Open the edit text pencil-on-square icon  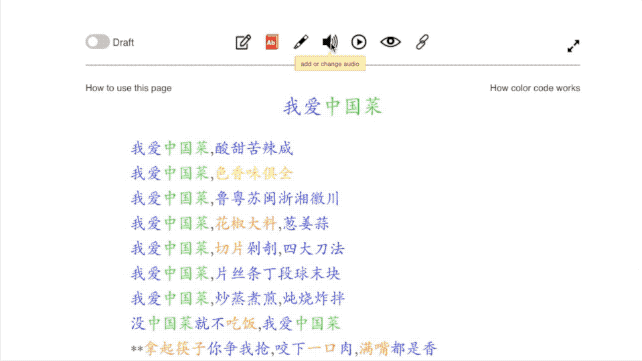tap(243, 42)
